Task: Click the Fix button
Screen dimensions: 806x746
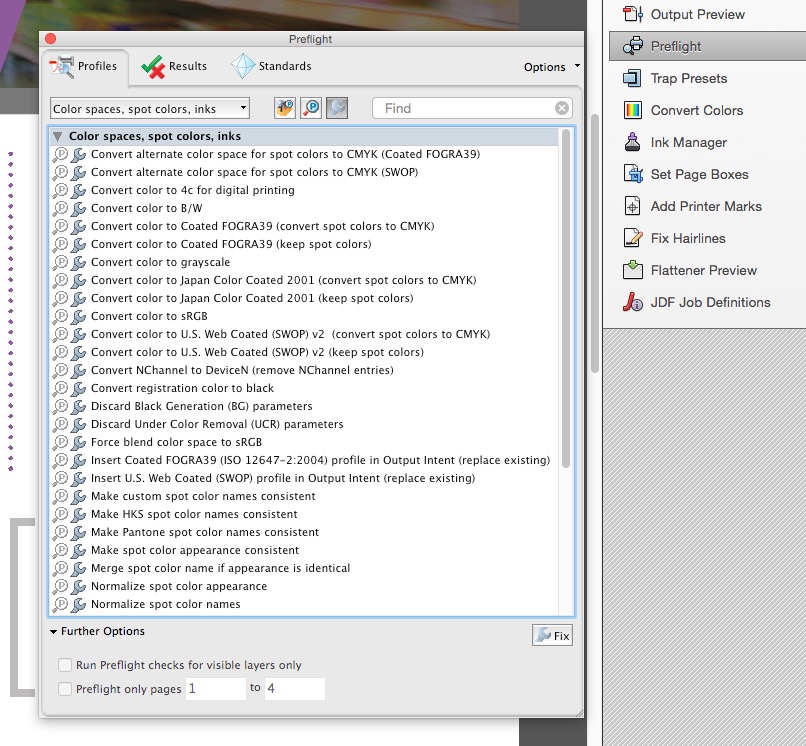Action: click(552, 635)
